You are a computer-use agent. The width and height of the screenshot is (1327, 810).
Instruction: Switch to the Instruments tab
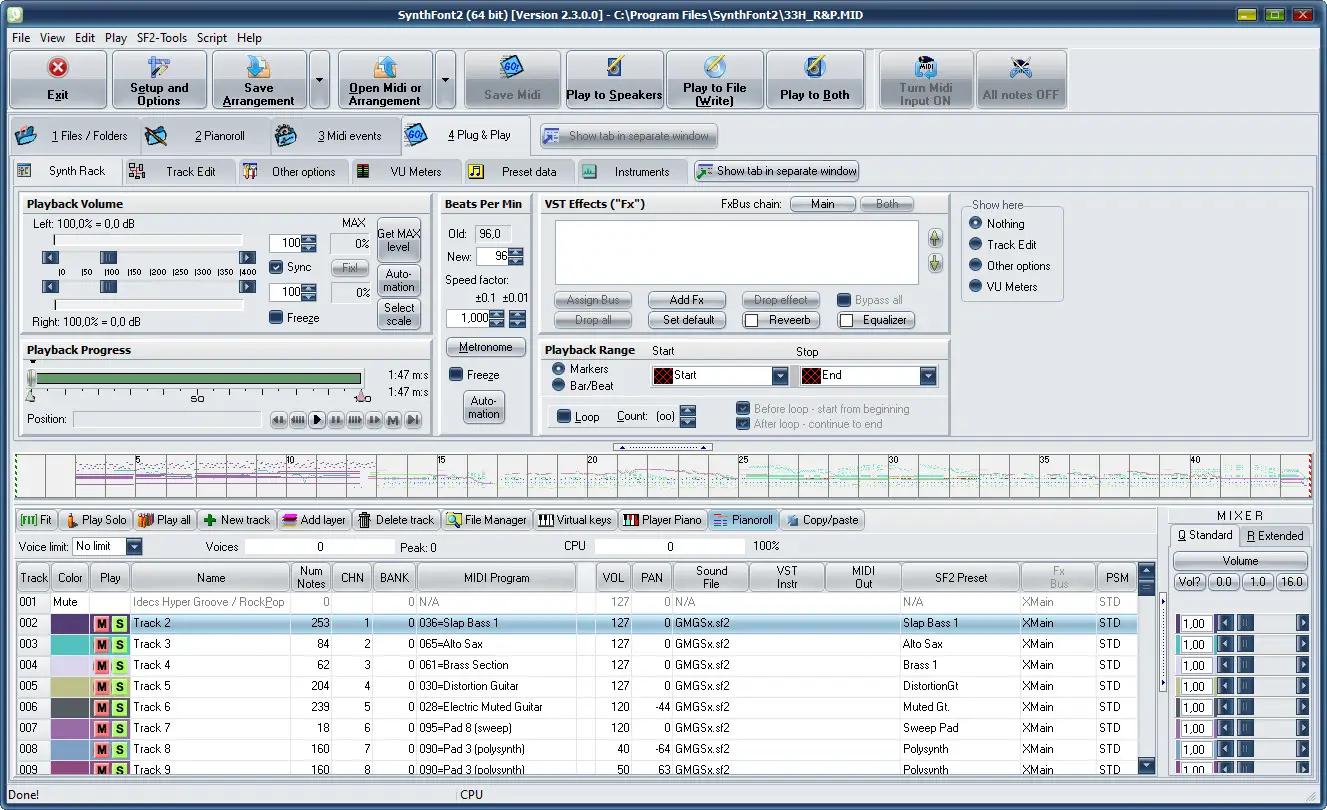631,171
